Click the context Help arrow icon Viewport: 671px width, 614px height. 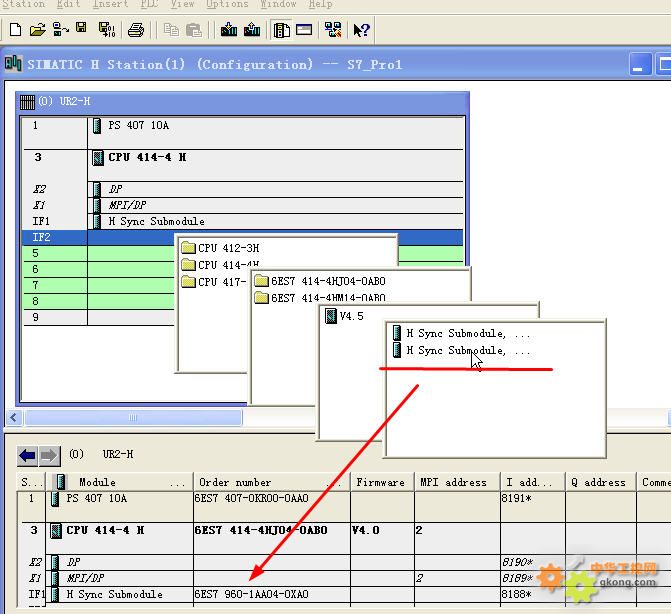362,30
